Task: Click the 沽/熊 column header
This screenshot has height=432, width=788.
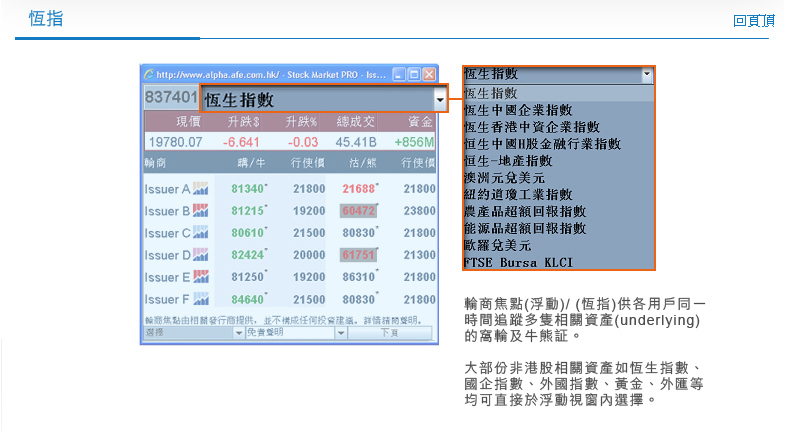Action: [x=363, y=163]
